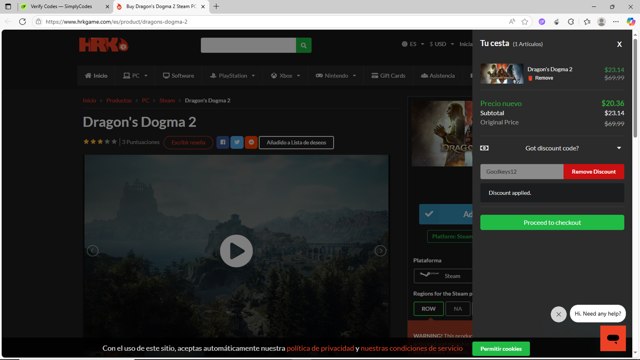640x360 pixels.
Task: Expand 'Got discount code?' section
Action: coord(552,148)
